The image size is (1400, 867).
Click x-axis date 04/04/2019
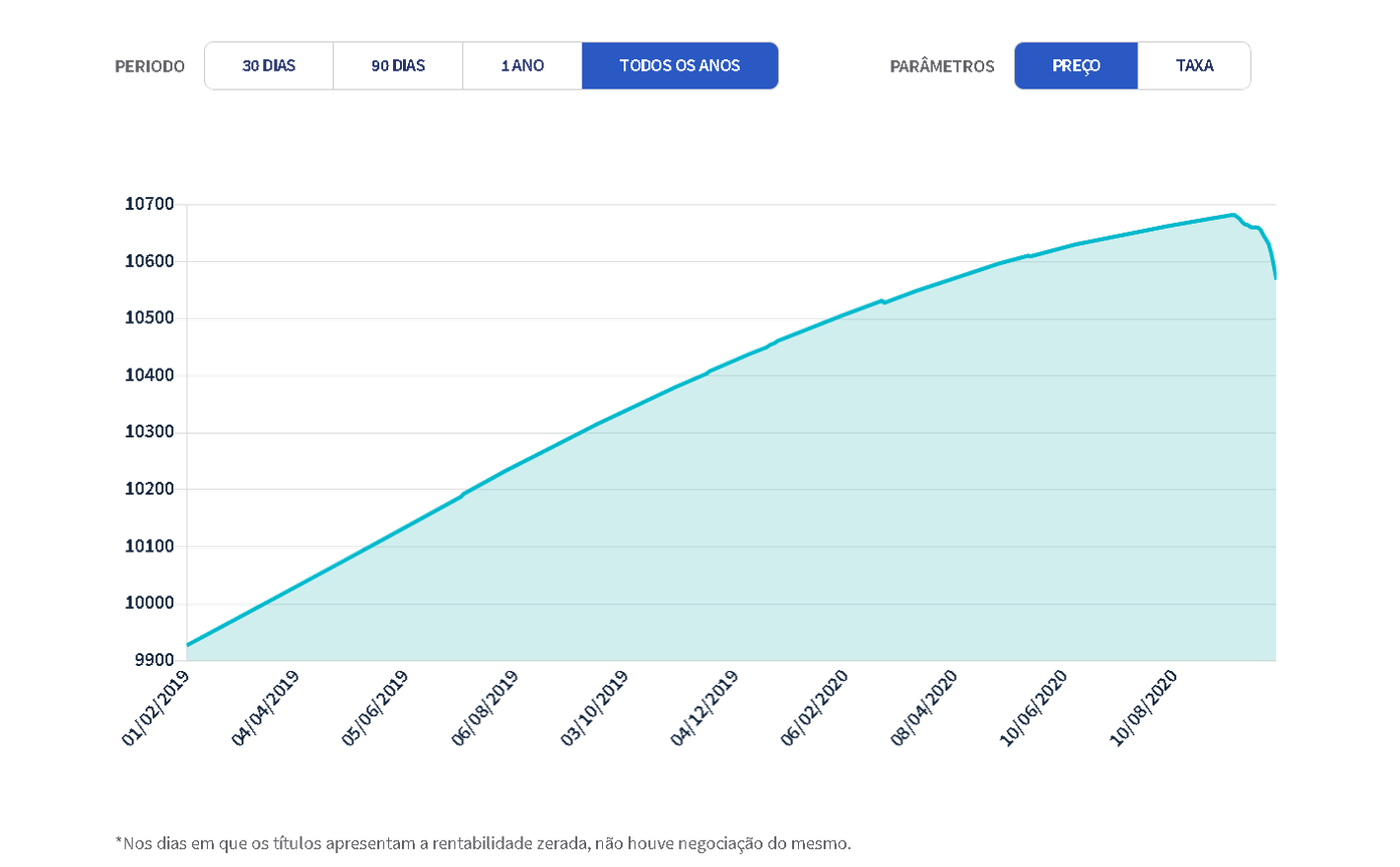coord(265,708)
